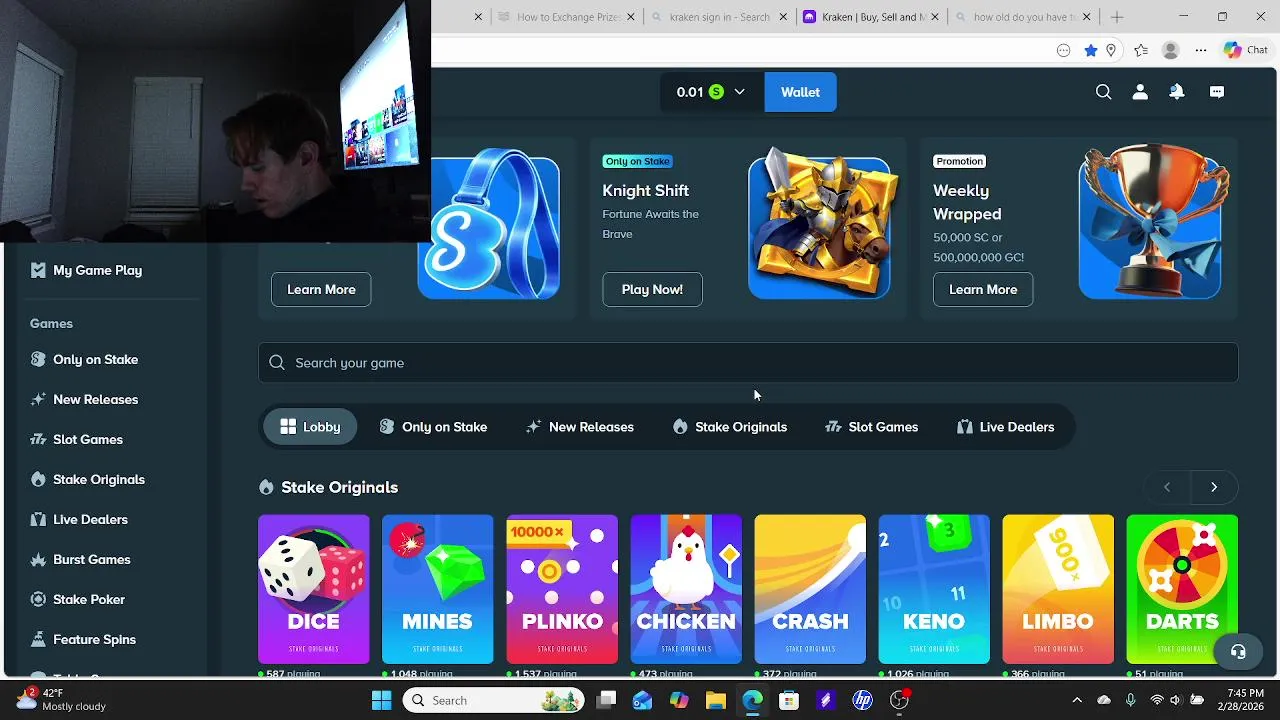Open the site search magnifier icon

[1103, 92]
